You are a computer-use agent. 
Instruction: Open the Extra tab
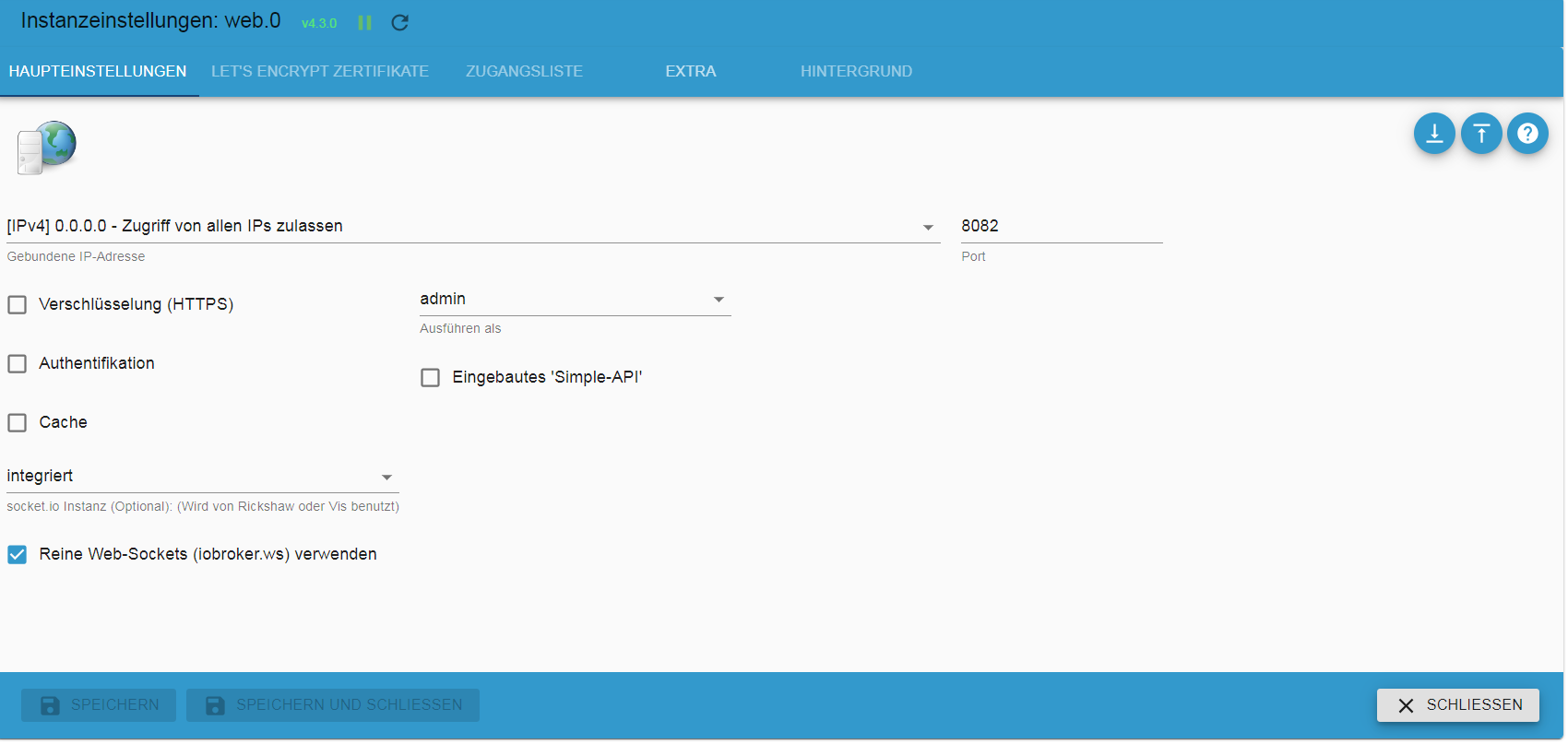[x=691, y=72]
